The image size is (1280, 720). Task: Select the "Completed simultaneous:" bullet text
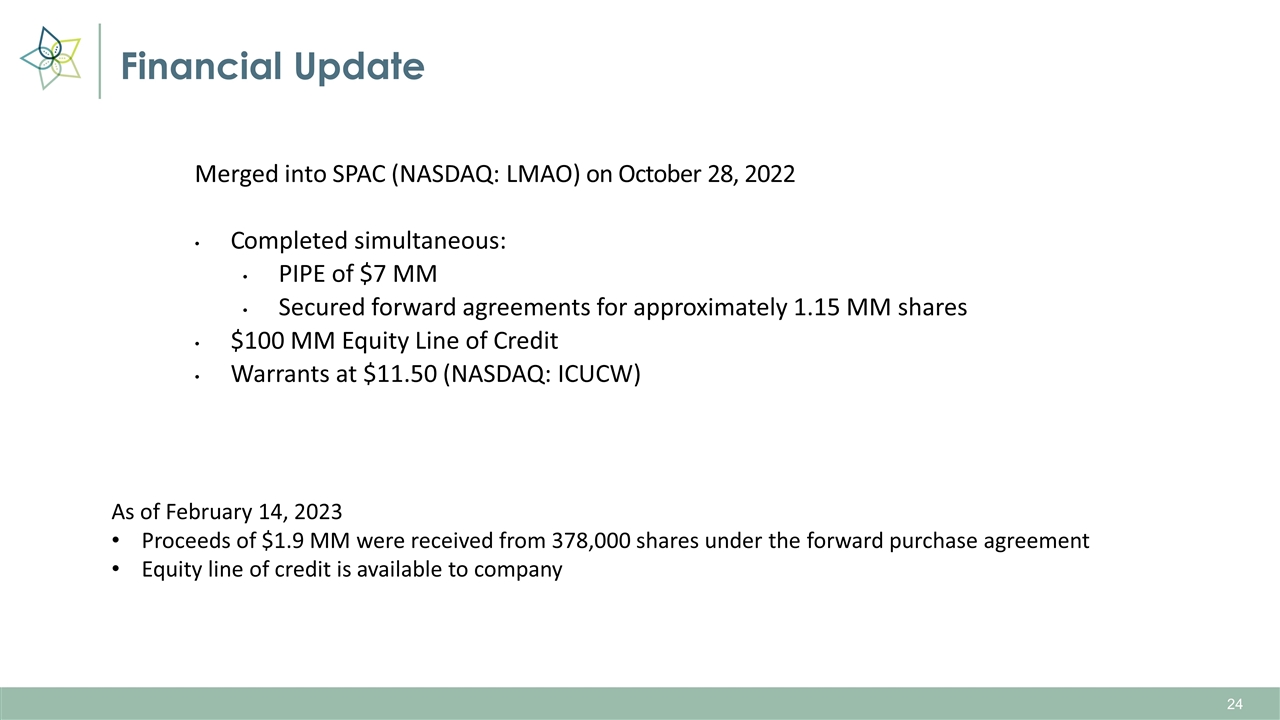[368, 241]
